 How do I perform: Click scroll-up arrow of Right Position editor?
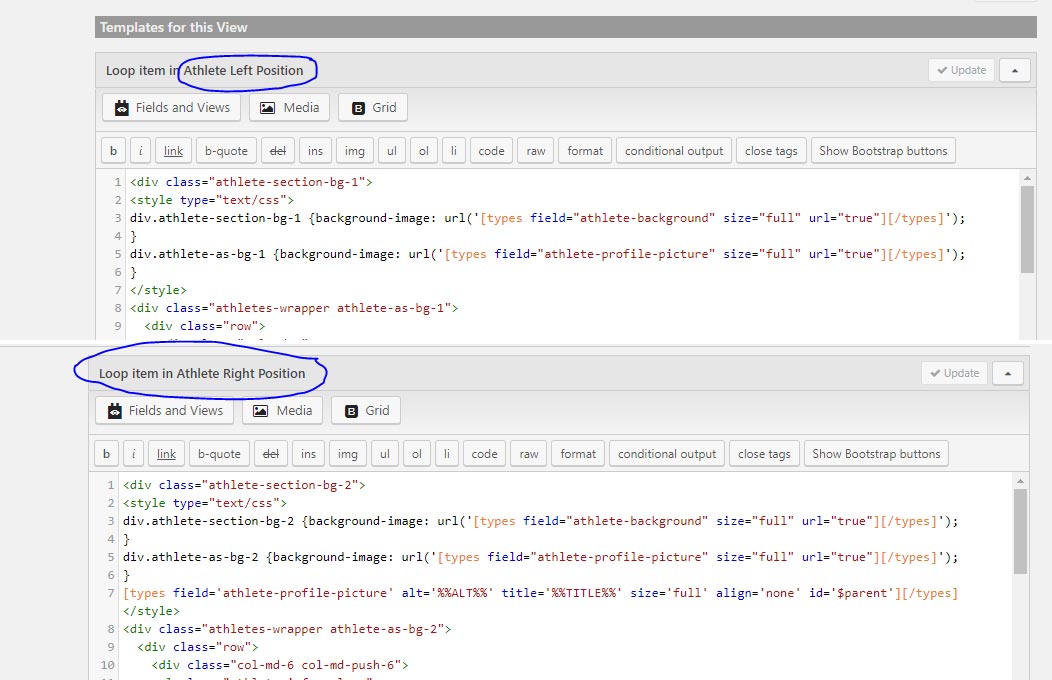coord(1020,481)
